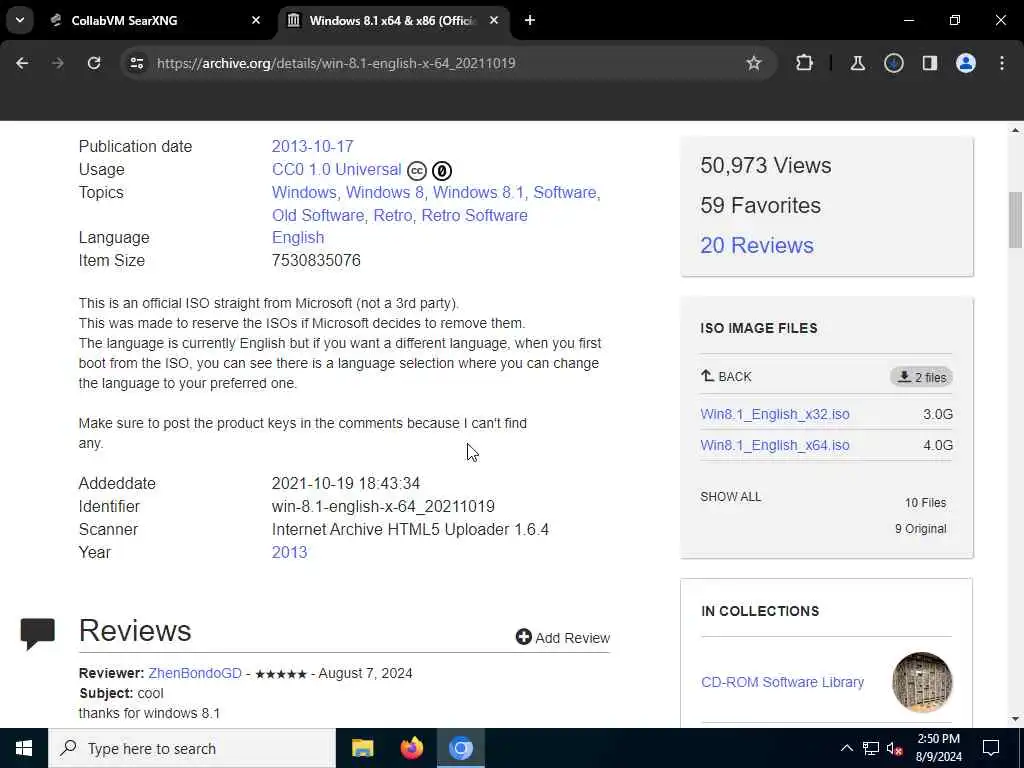Jump to the 20 Reviews link
Viewport: 1024px width, 768px height.
[757, 246]
